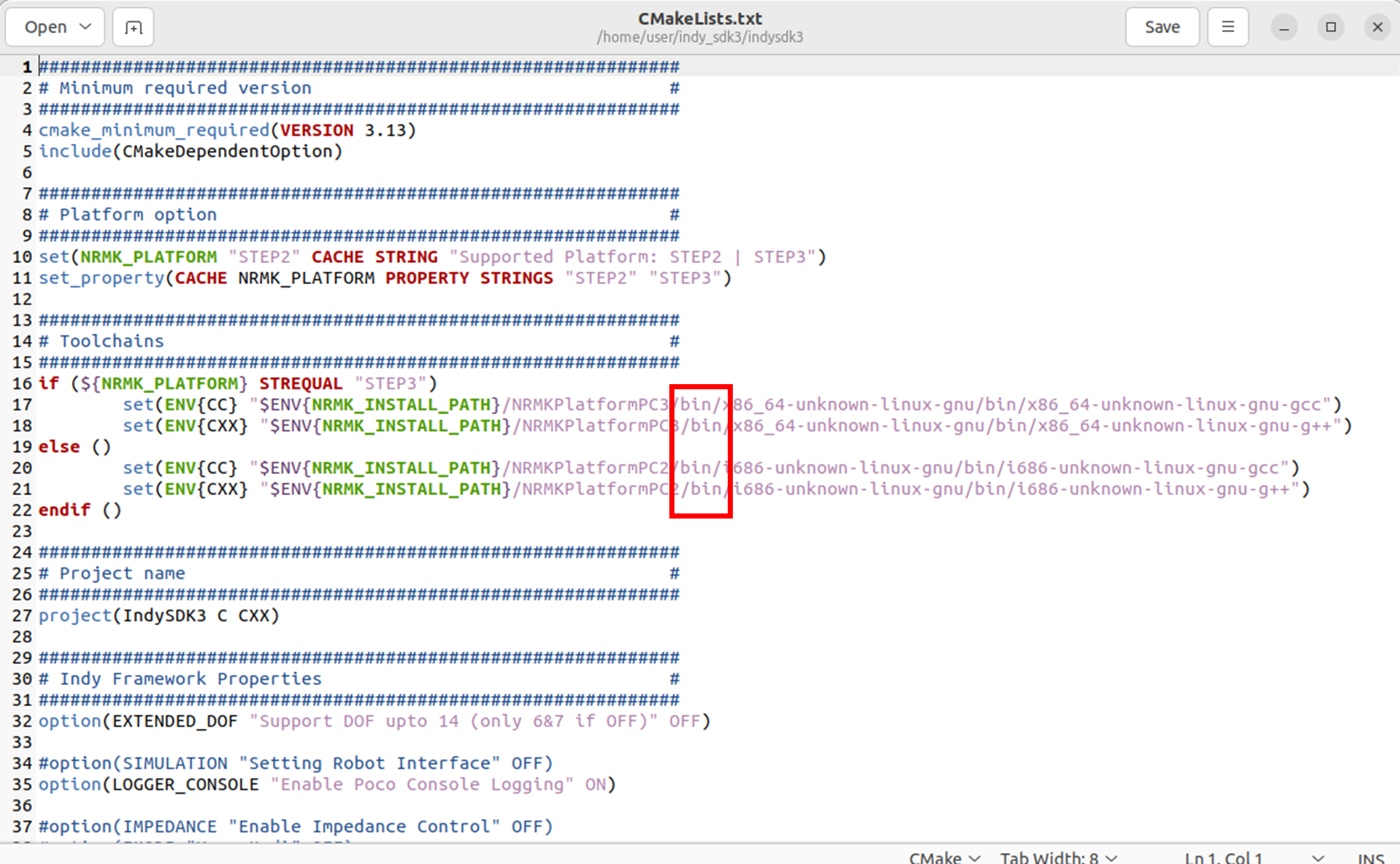Maximize the gedit window
This screenshot has height=864, width=1400.
pyautogui.click(x=1331, y=27)
